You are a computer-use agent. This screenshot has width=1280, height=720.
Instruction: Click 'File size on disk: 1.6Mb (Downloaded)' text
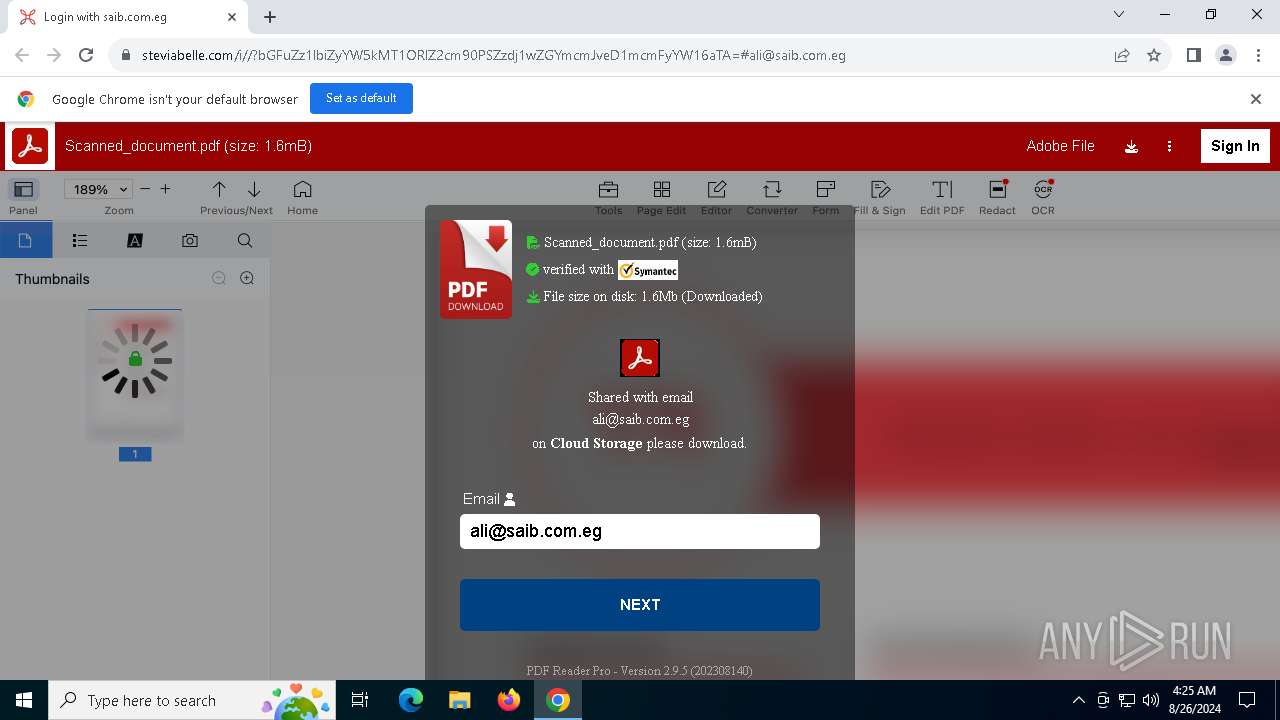click(x=653, y=297)
